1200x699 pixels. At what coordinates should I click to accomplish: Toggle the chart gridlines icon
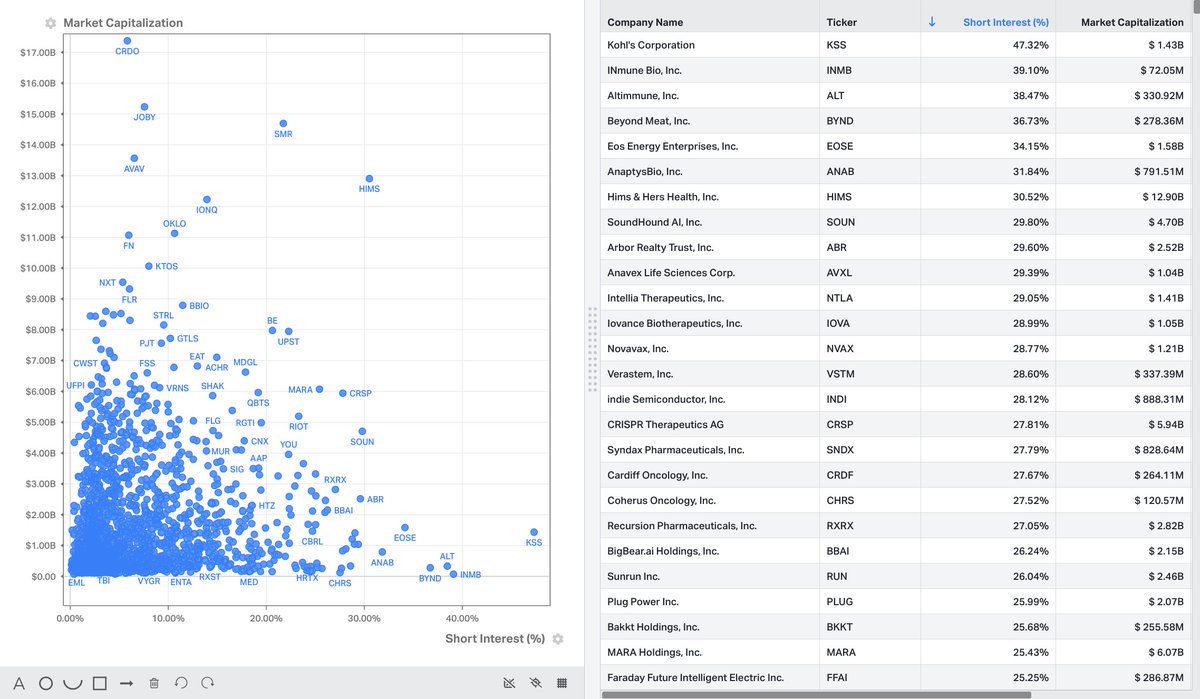pos(561,683)
